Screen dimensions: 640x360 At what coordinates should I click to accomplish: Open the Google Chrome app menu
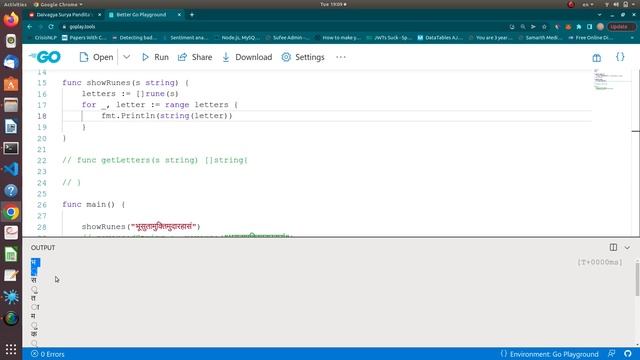coord(58,4)
